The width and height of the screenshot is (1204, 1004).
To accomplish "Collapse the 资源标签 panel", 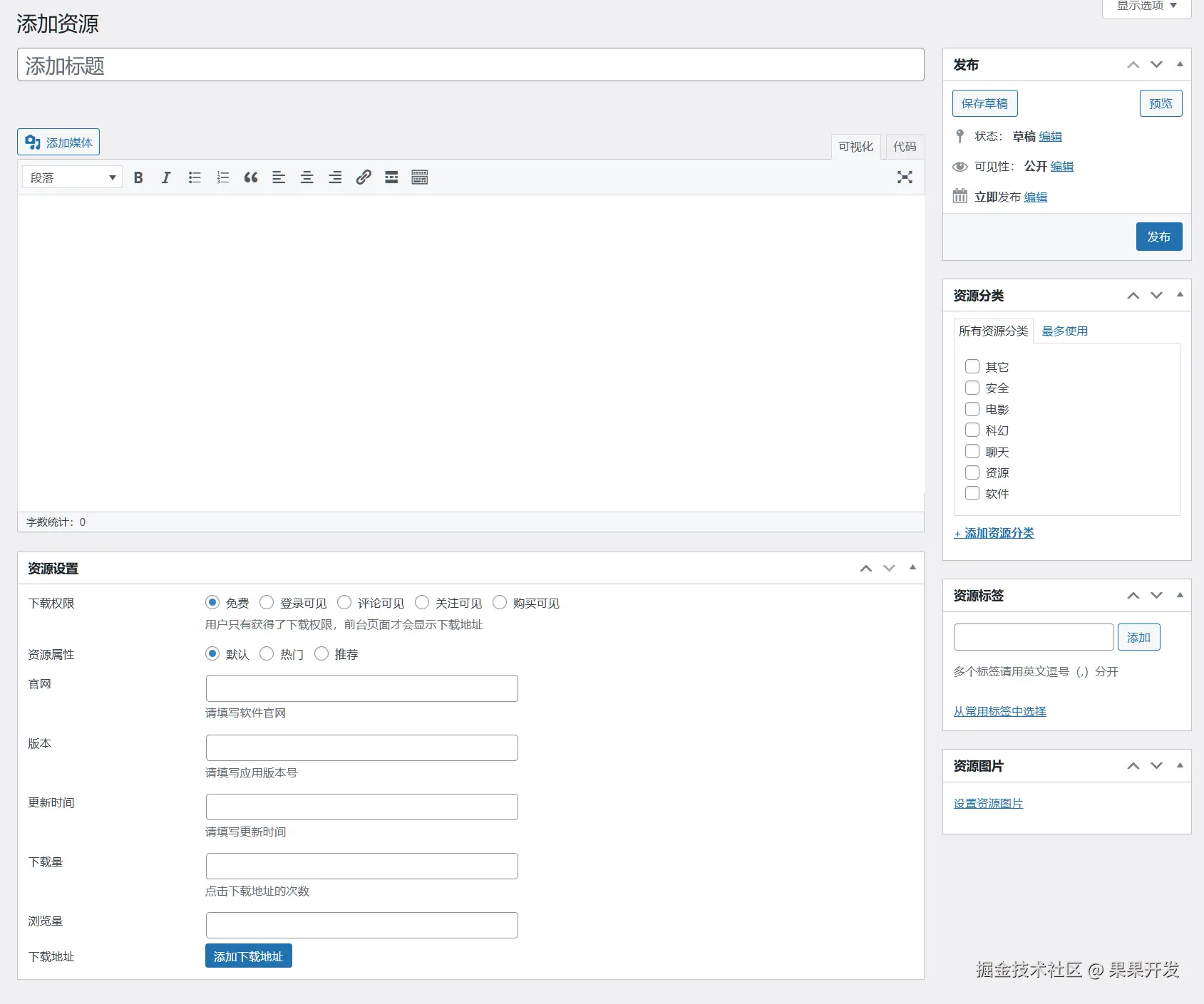I will click(x=1180, y=595).
